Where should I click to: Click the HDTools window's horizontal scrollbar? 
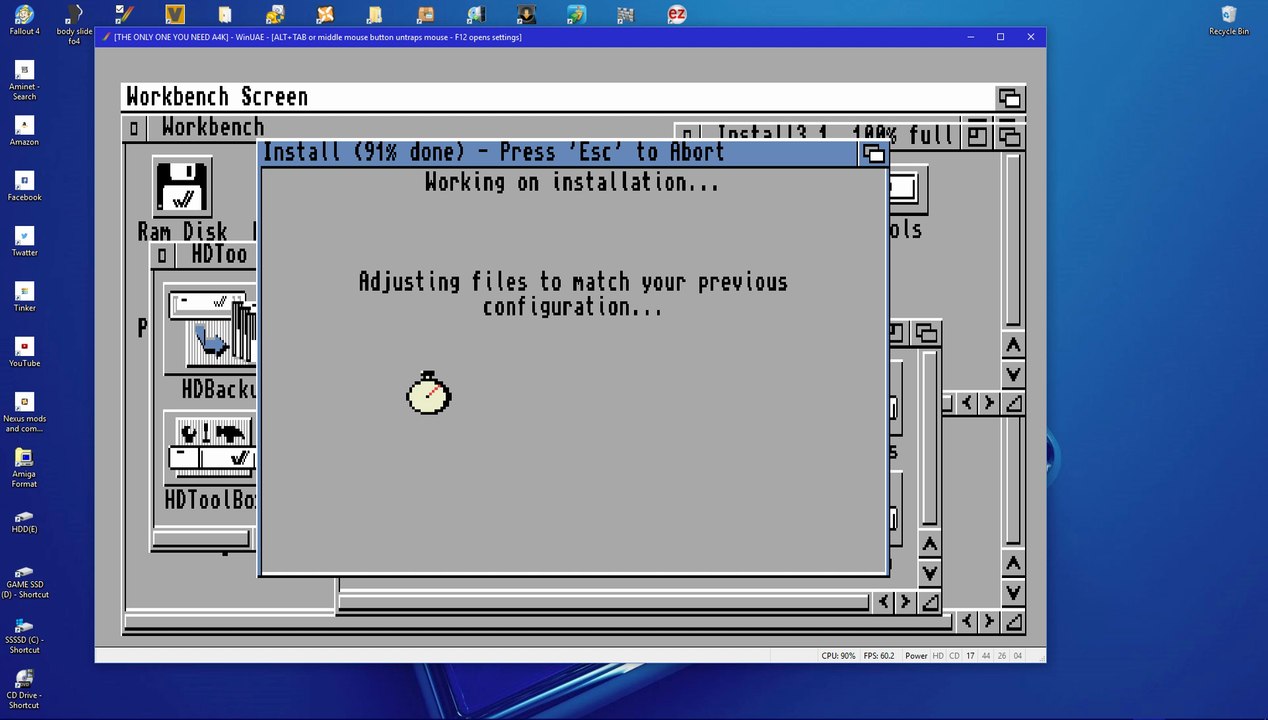coord(200,540)
